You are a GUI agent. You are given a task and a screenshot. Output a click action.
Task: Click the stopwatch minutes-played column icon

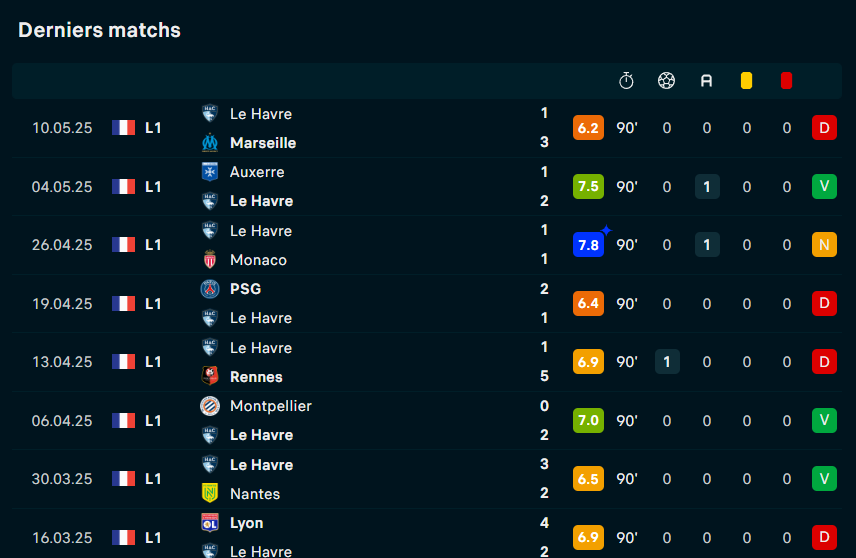point(626,81)
